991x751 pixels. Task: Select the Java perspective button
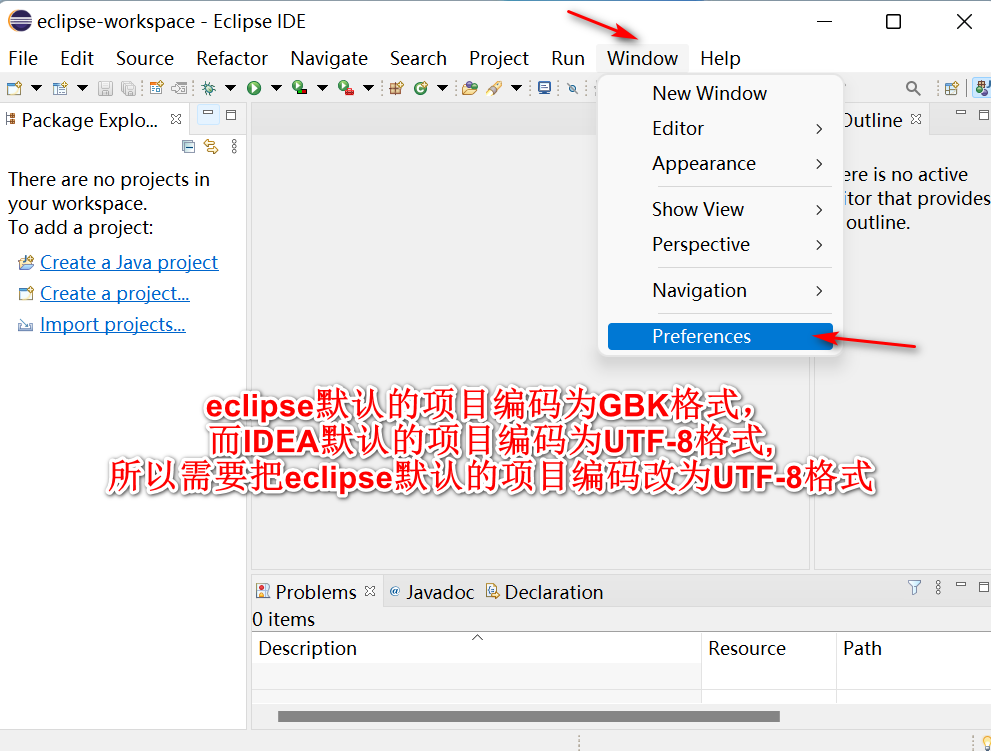tap(982, 88)
